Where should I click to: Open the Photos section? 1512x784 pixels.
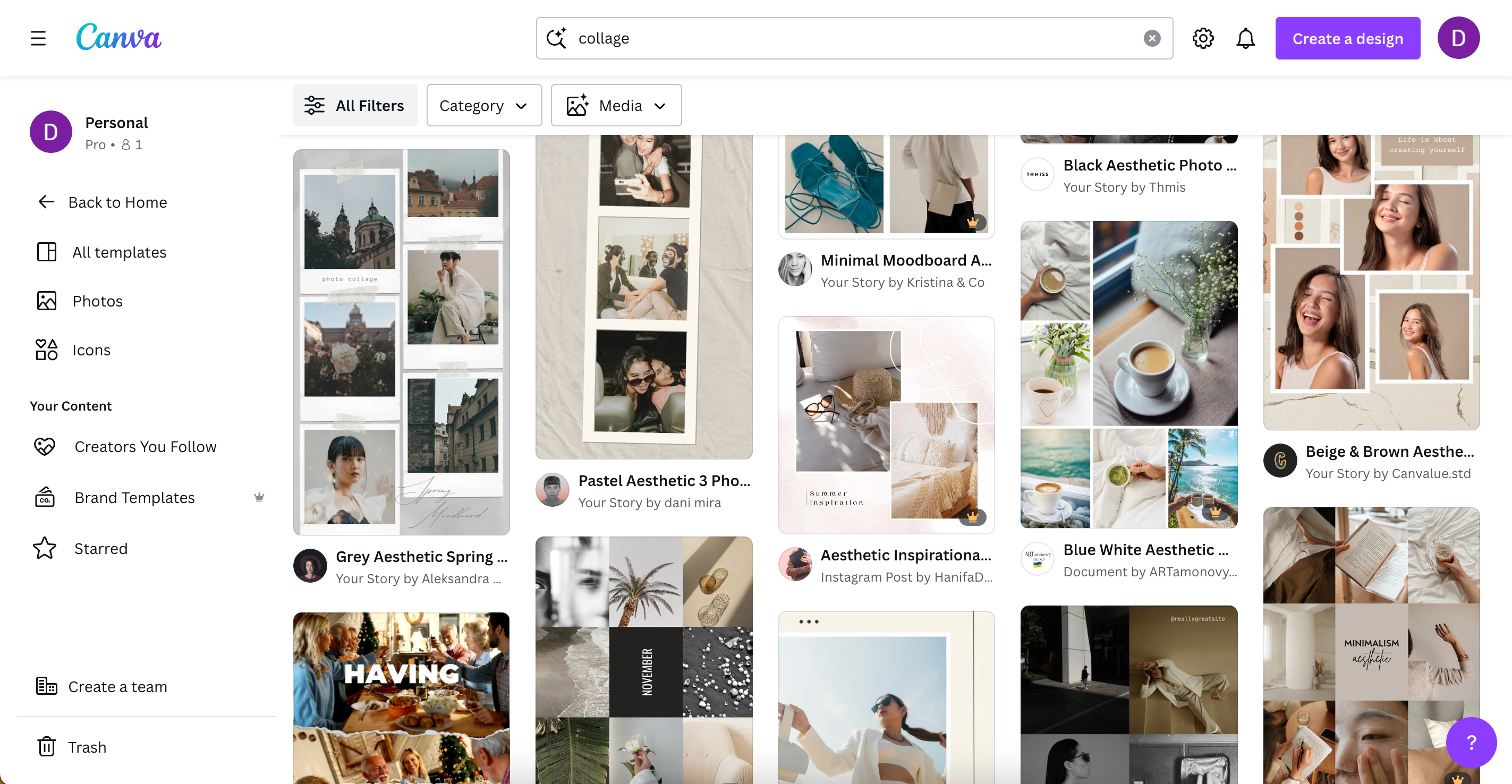click(97, 301)
